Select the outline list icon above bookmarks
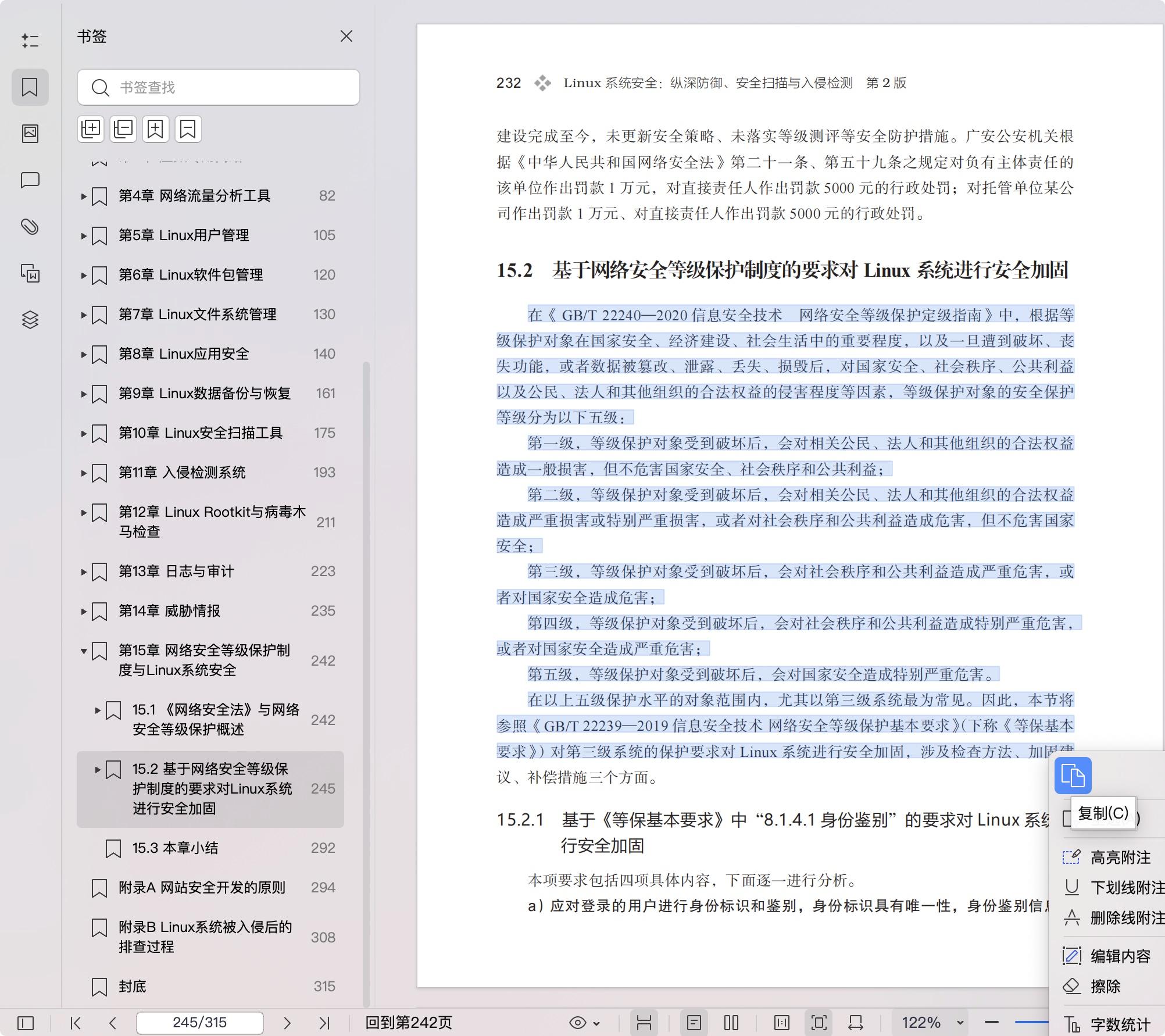This screenshot has height=1036, width=1165. (x=30, y=41)
